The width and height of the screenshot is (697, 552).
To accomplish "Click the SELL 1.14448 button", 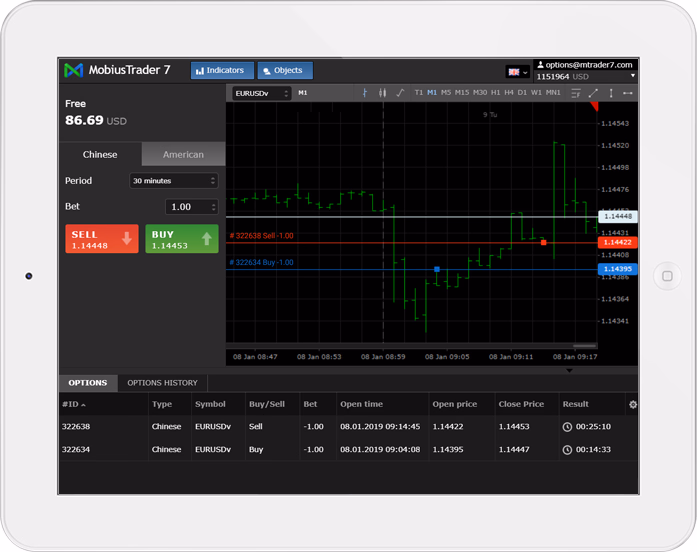I will (102, 239).
